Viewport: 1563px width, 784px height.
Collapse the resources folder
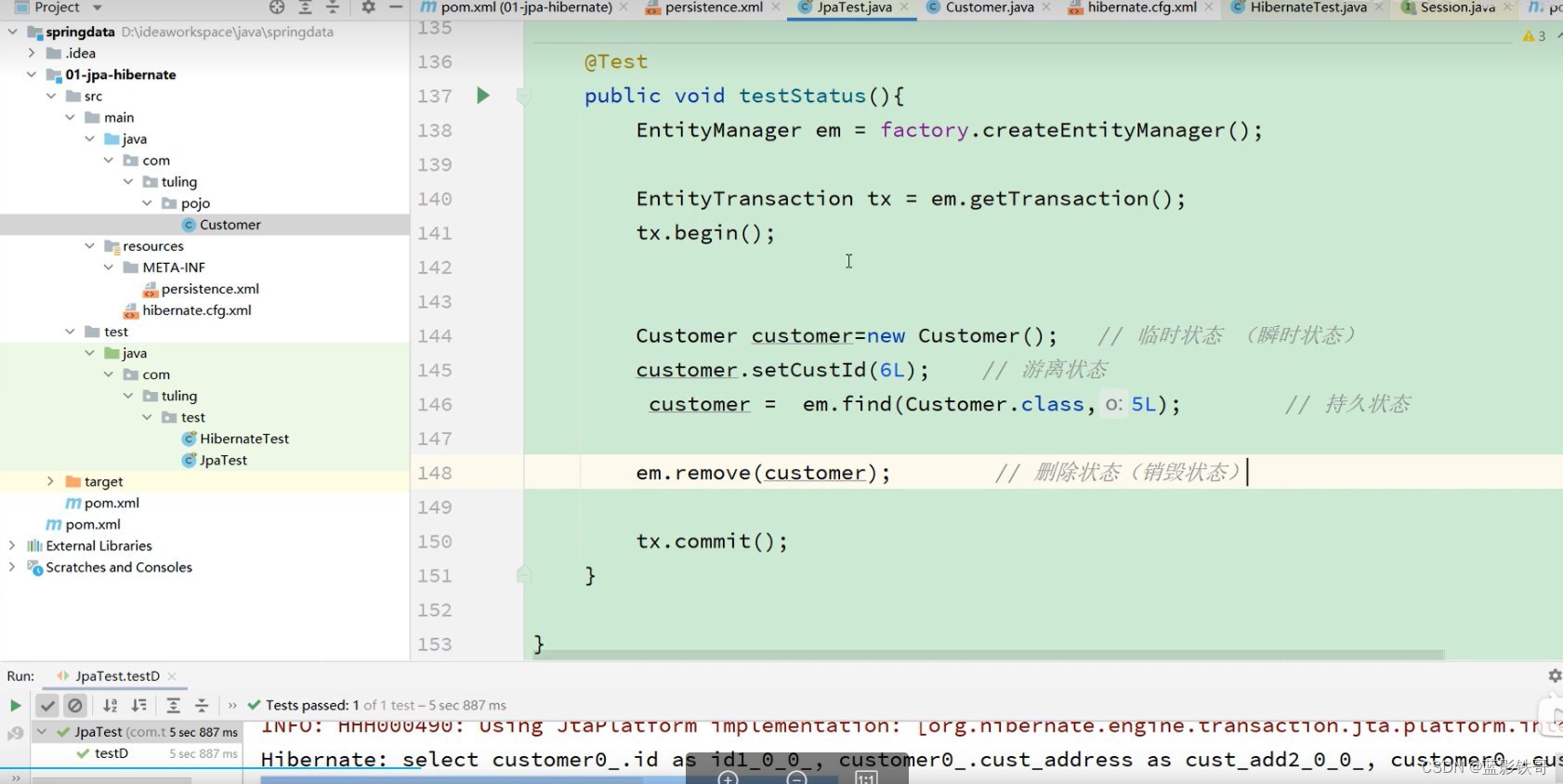click(x=89, y=246)
